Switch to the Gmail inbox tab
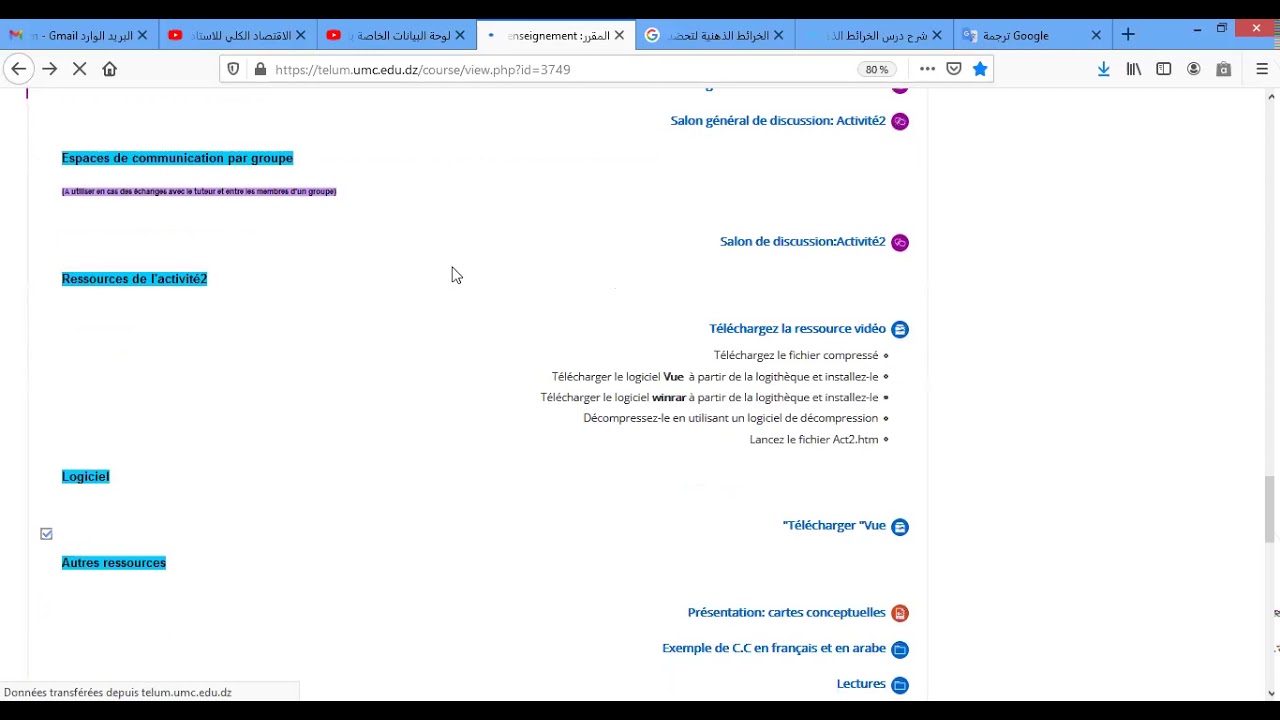This screenshot has height=720, width=1280. 80,35
